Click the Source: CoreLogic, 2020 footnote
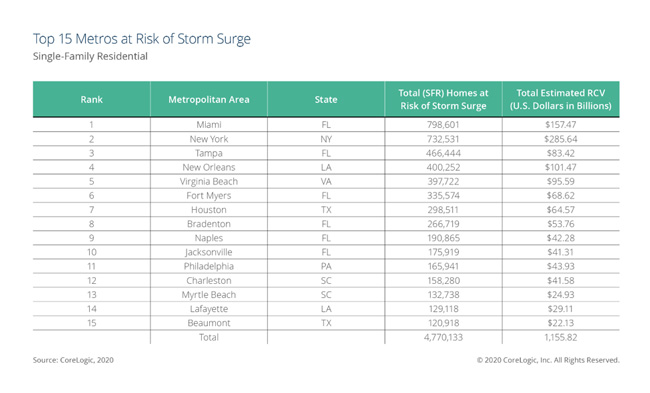Image resolution: width=650 pixels, height=393 pixels. pyautogui.click(x=73, y=360)
